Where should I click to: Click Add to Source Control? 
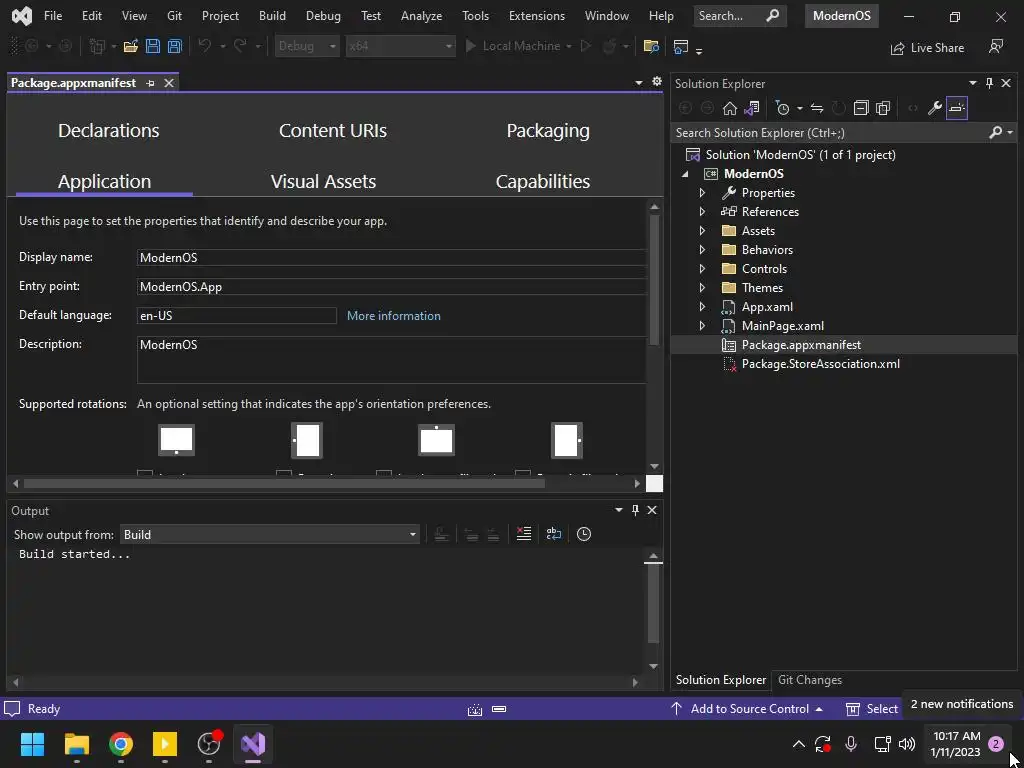point(746,709)
